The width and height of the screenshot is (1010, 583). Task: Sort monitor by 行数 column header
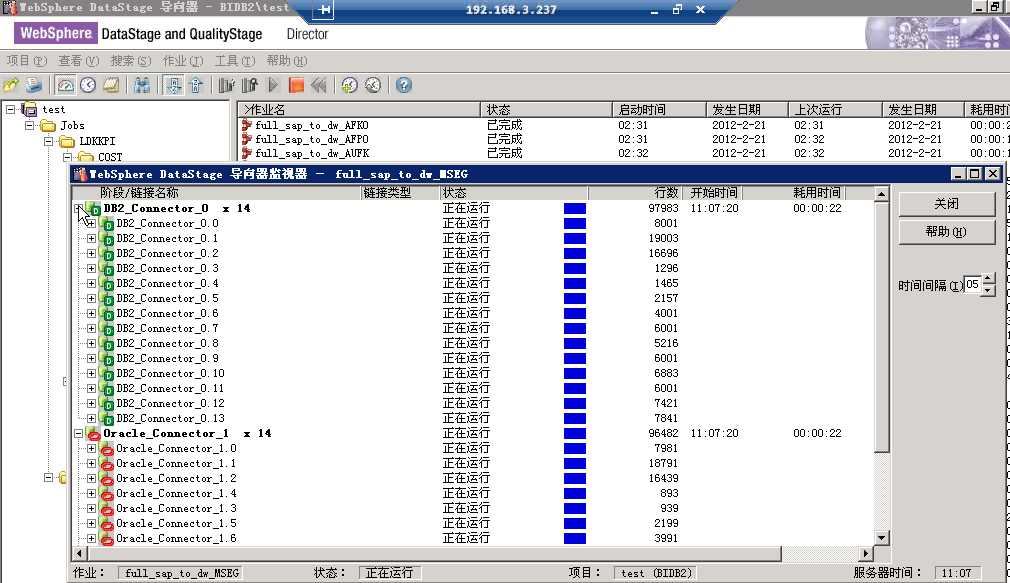(634, 193)
